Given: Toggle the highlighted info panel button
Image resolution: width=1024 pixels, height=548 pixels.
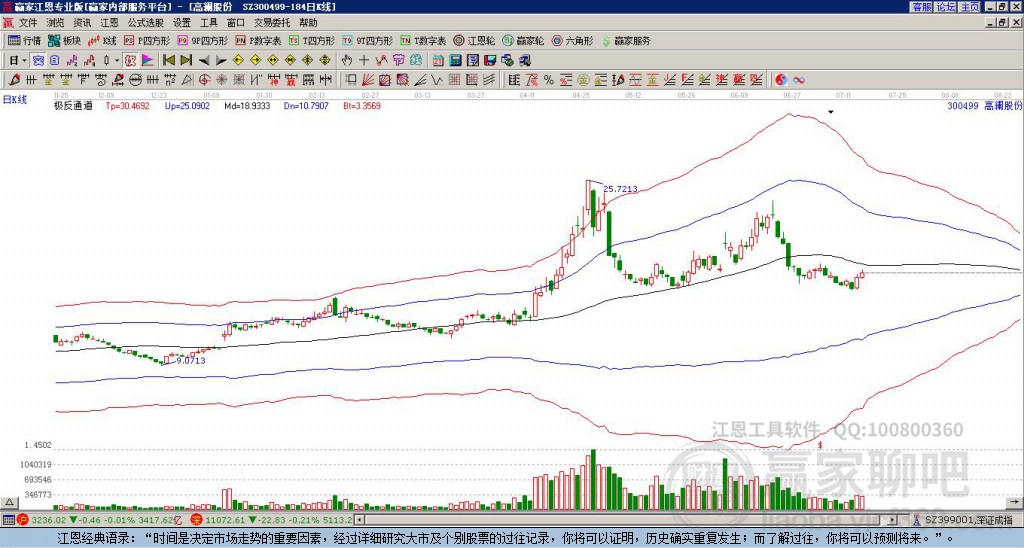Looking at the screenshot, I should (x=39, y=60).
